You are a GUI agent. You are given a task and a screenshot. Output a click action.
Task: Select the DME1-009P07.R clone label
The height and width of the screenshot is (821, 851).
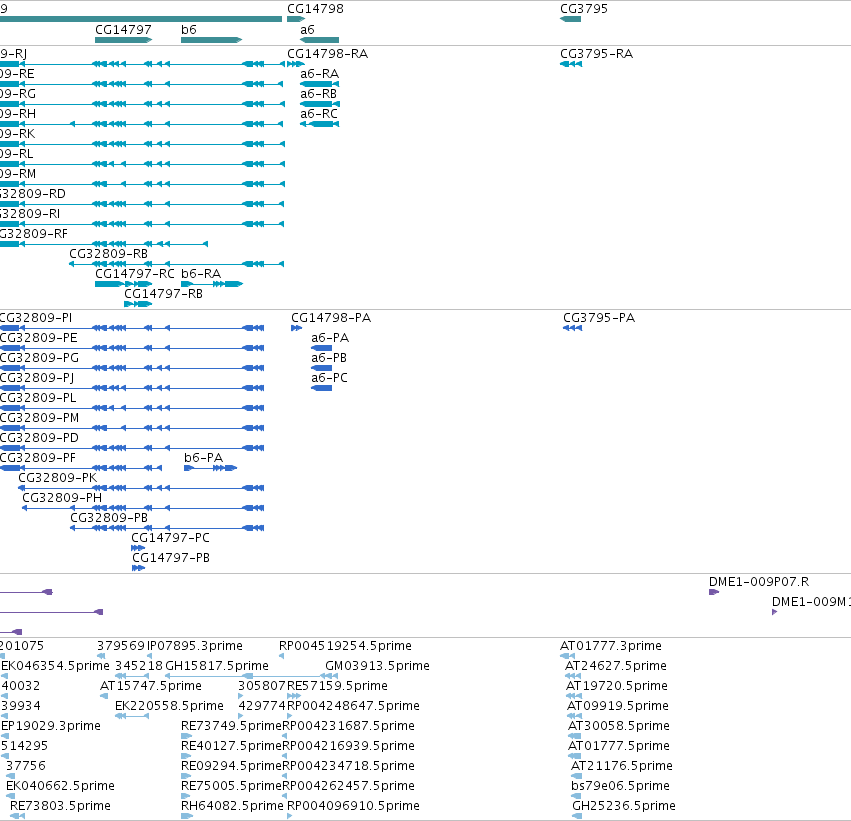pyautogui.click(x=759, y=582)
